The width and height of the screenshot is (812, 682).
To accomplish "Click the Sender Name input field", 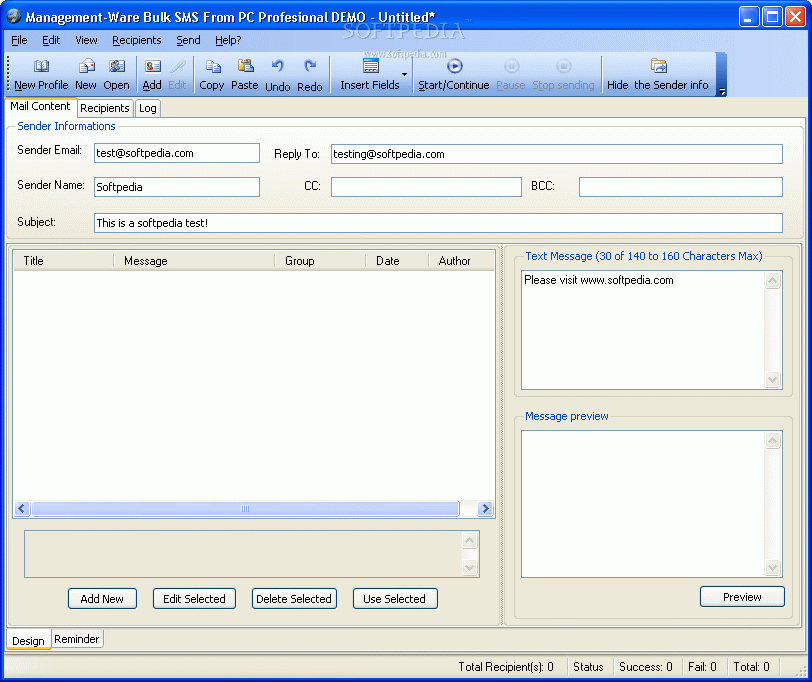I will 177,187.
